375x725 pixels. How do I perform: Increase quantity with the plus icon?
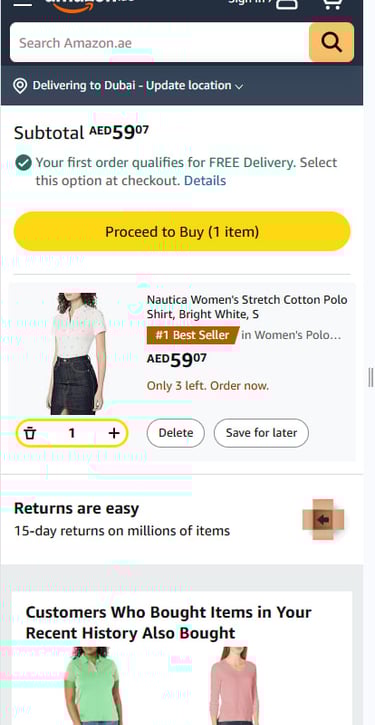(x=114, y=433)
